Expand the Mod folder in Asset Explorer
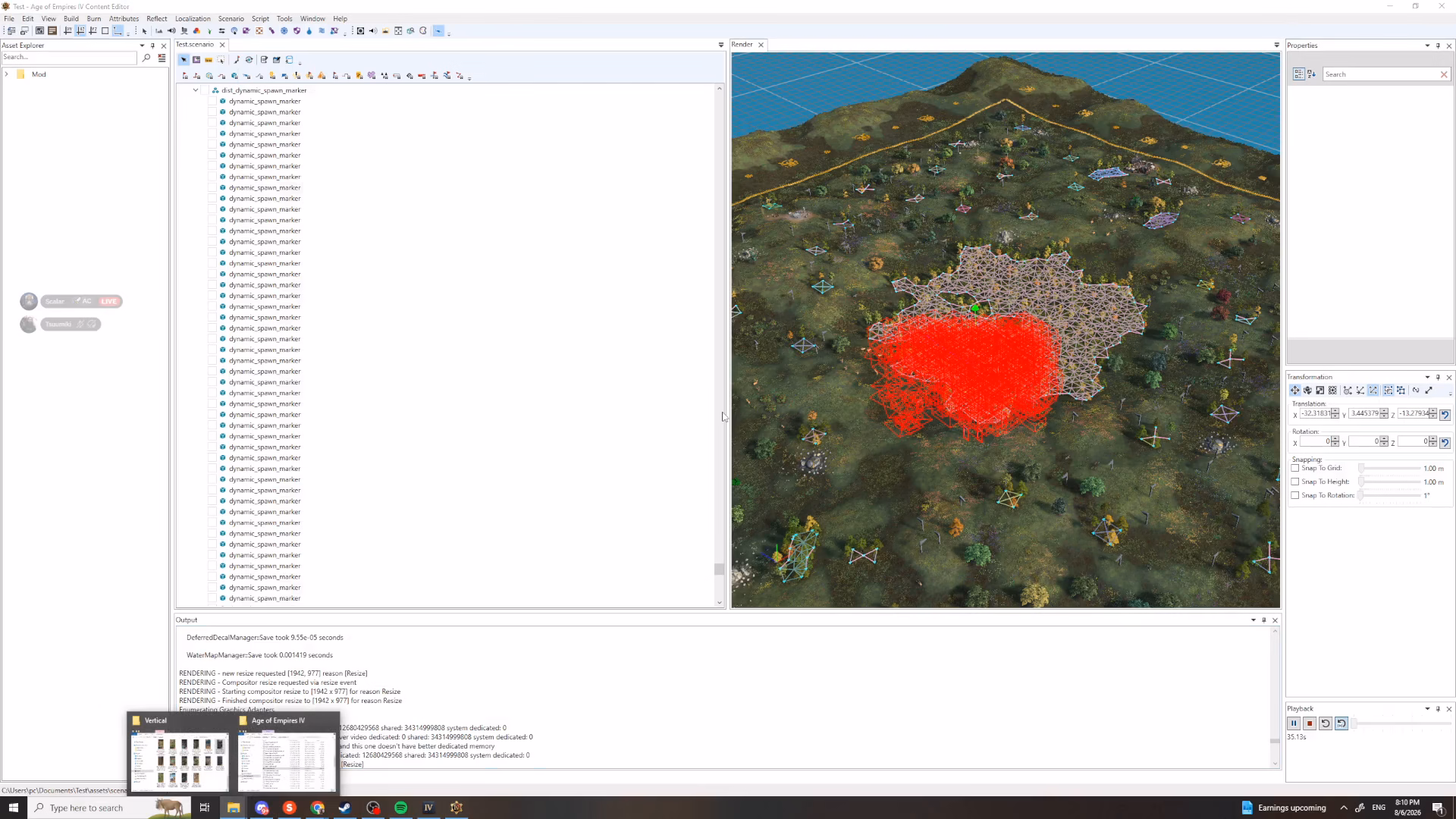The image size is (1456, 819). point(7,74)
